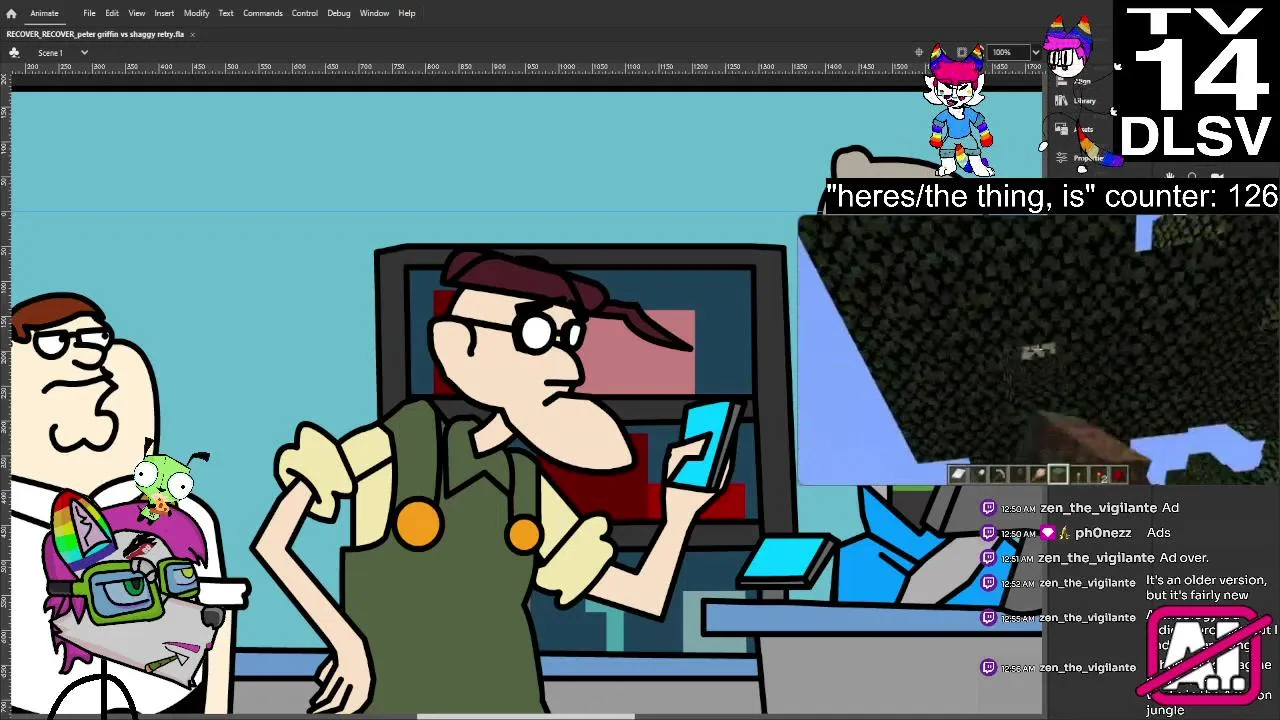Click the Library panel label

[1085, 101]
